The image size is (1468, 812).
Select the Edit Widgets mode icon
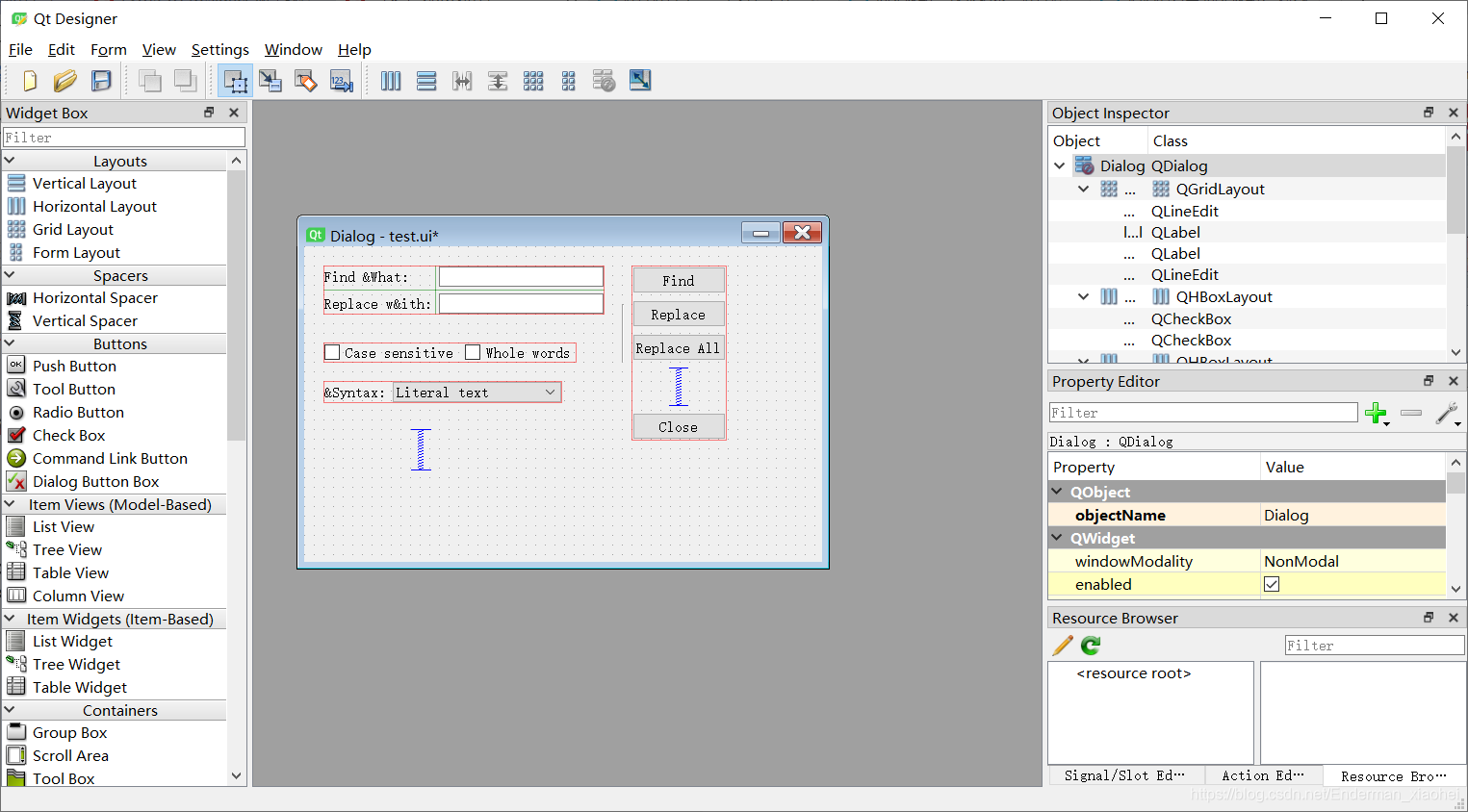click(x=236, y=81)
